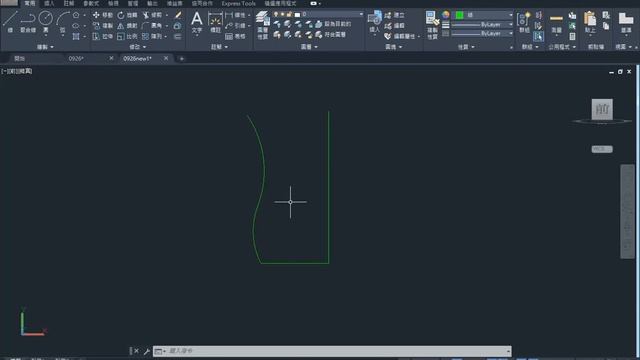This screenshot has height=360, width=640.
Task: Click the Edit block icon
Action: 394,26
